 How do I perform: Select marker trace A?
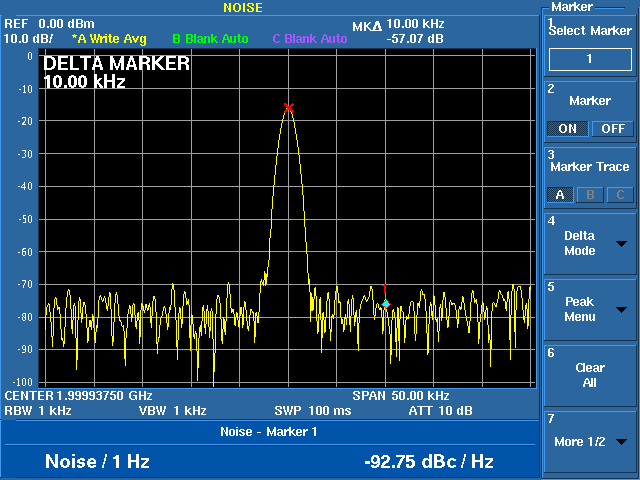(560, 195)
